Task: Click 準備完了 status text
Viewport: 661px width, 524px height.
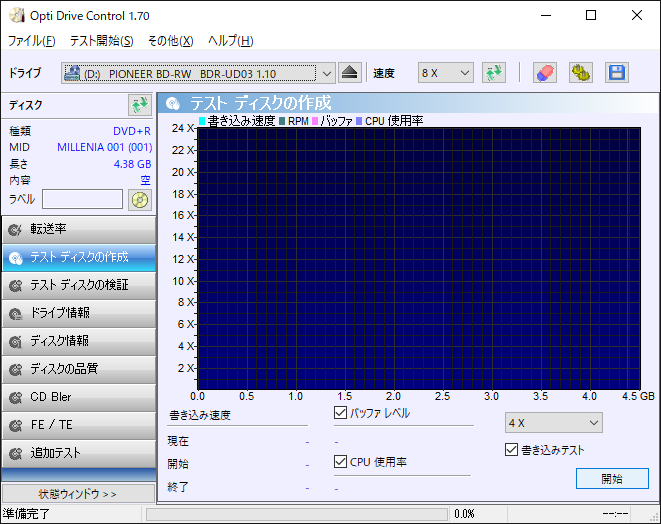Action: (26, 514)
